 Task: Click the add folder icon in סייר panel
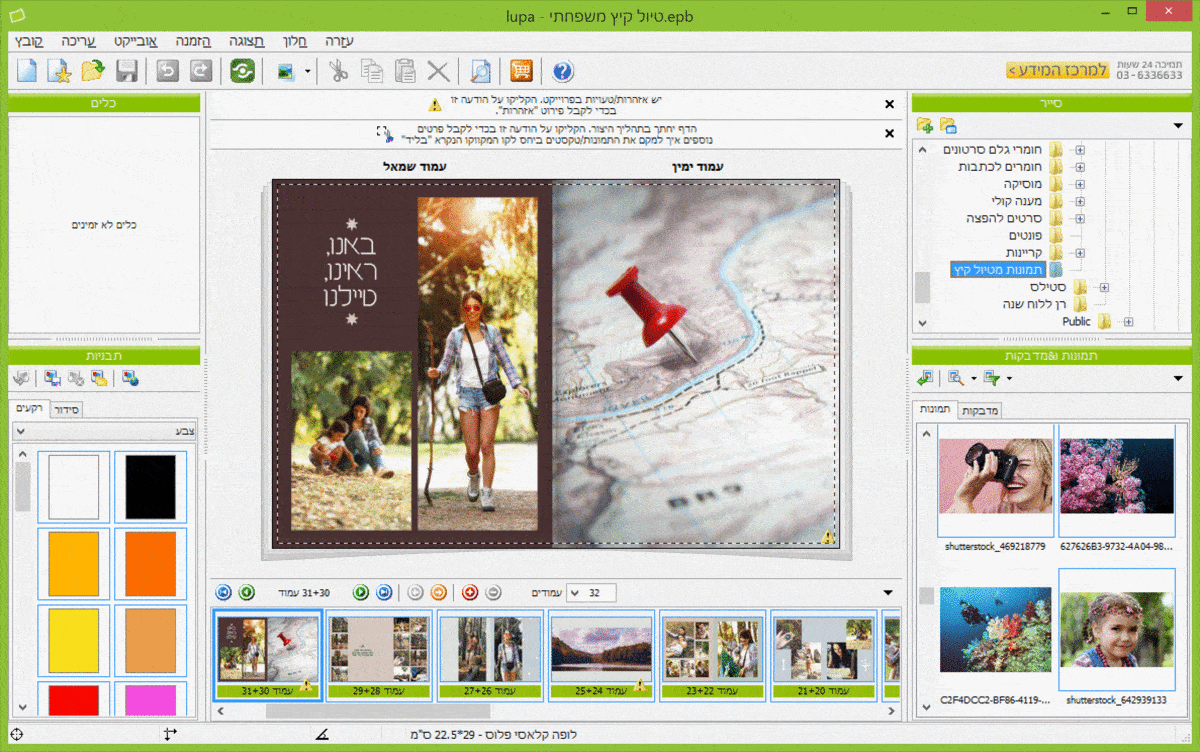[x=924, y=126]
